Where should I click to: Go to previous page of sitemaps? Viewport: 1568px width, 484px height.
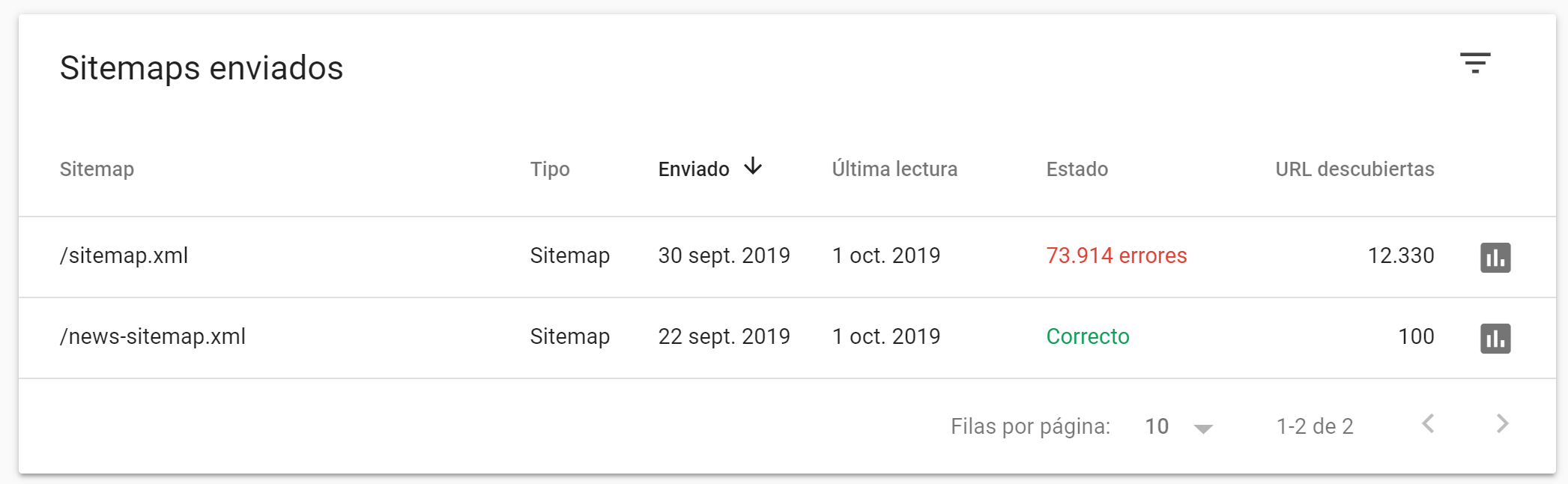click(x=1428, y=424)
